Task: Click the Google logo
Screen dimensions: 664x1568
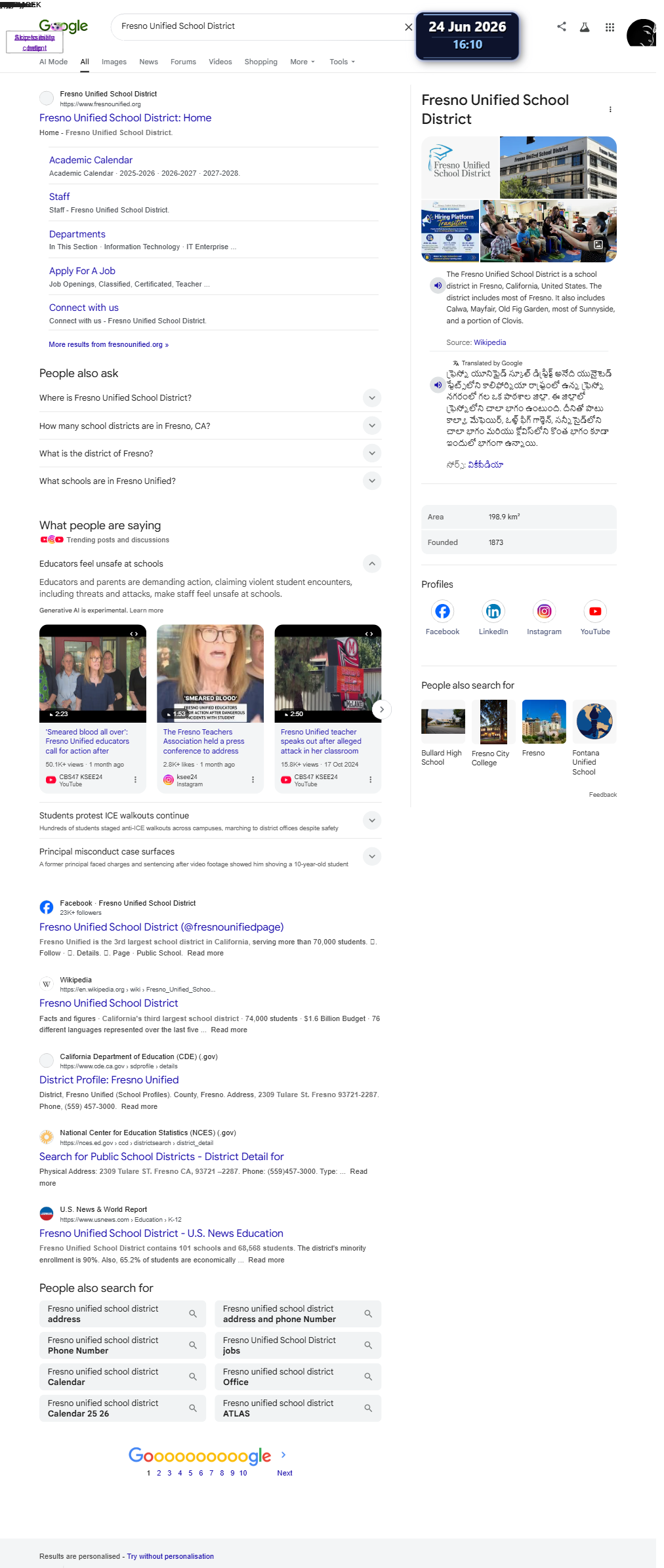Action: pyautogui.click(x=64, y=26)
